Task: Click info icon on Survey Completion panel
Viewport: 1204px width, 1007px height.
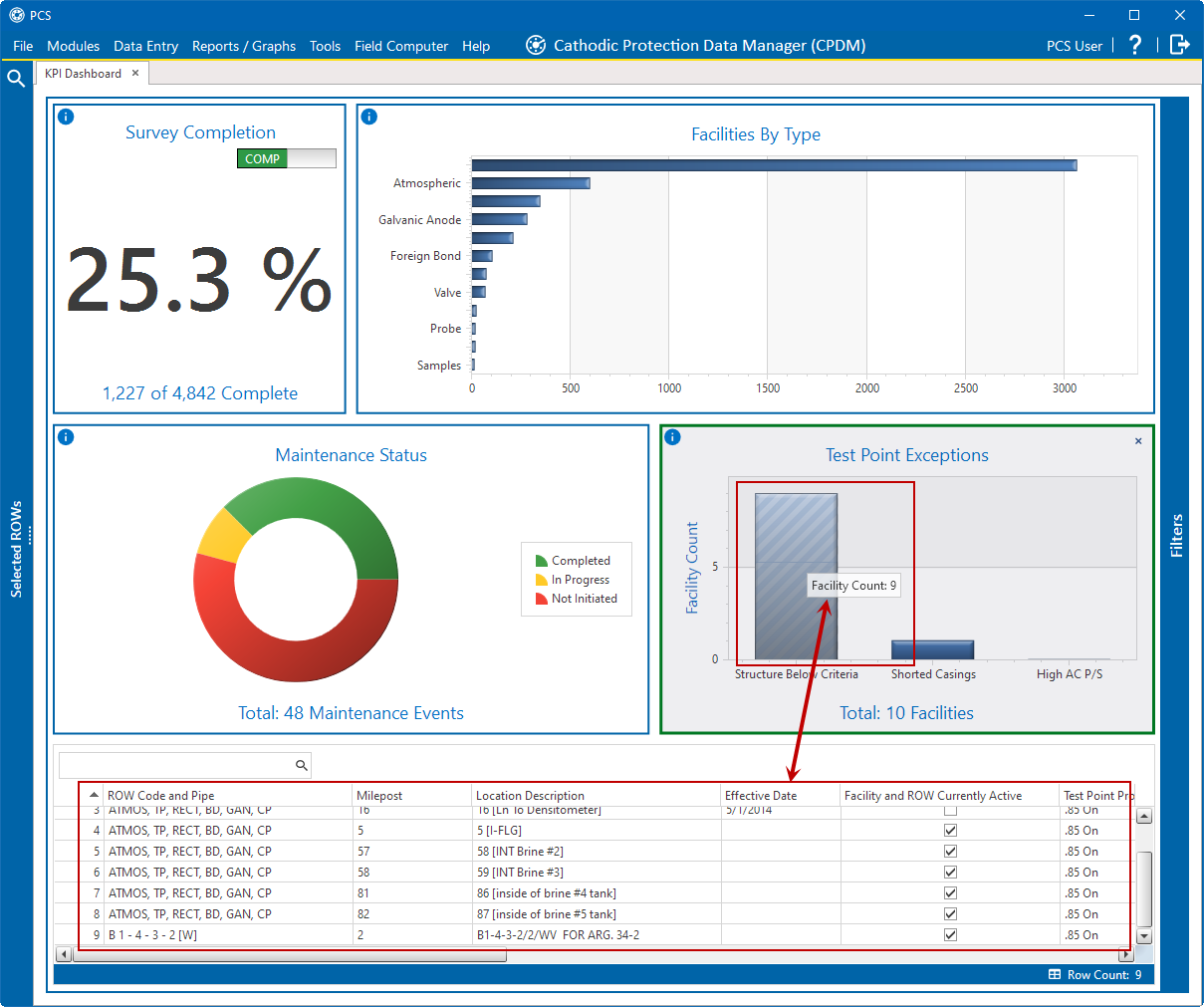Action: click(x=66, y=117)
